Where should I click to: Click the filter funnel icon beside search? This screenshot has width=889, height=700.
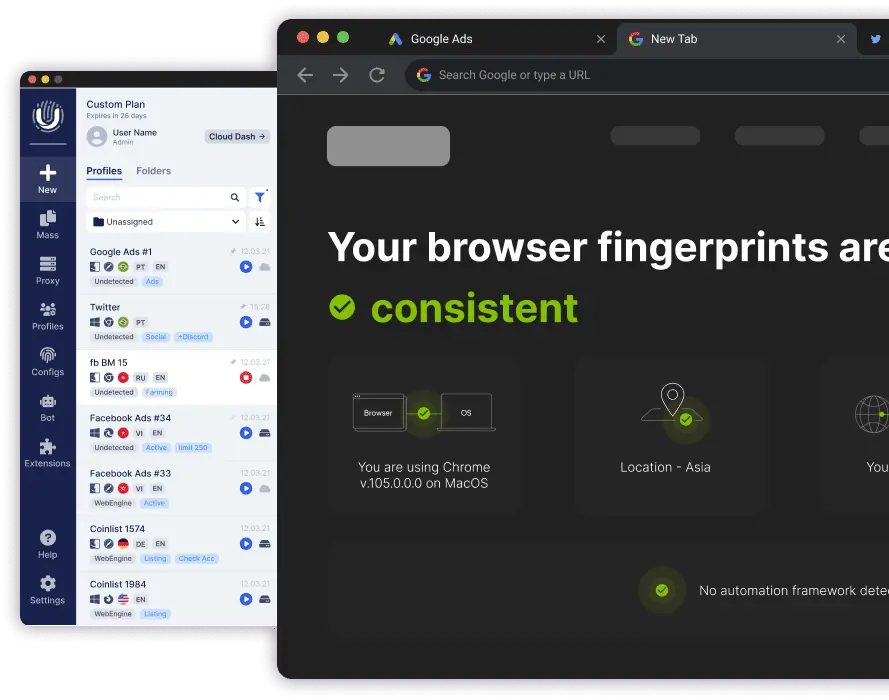pyautogui.click(x=260, y=198)
